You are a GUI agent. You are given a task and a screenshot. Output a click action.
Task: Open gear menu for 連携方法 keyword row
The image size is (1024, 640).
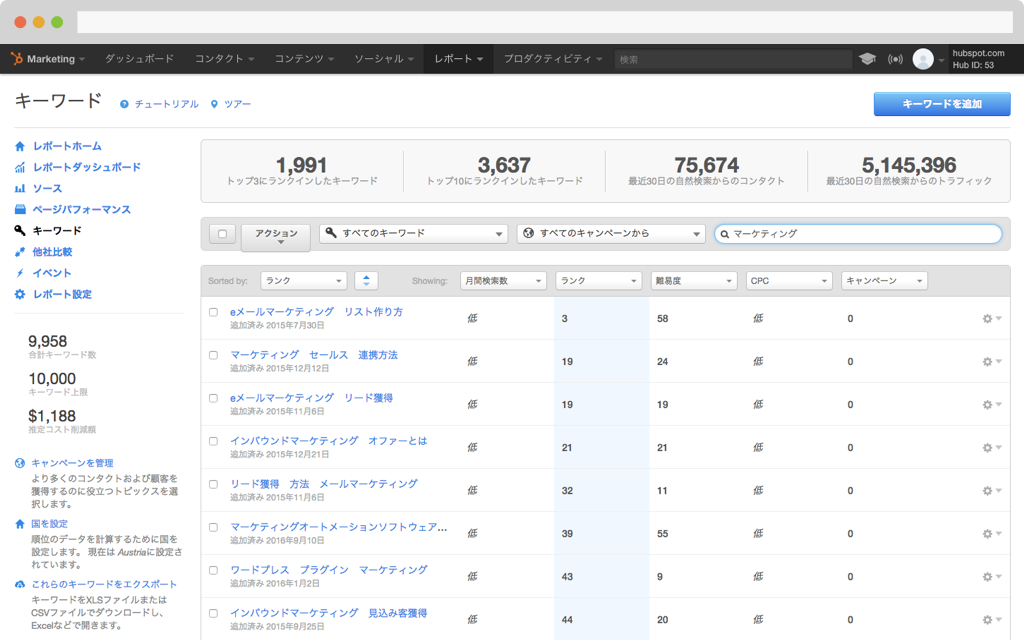(x=991, y=362)
